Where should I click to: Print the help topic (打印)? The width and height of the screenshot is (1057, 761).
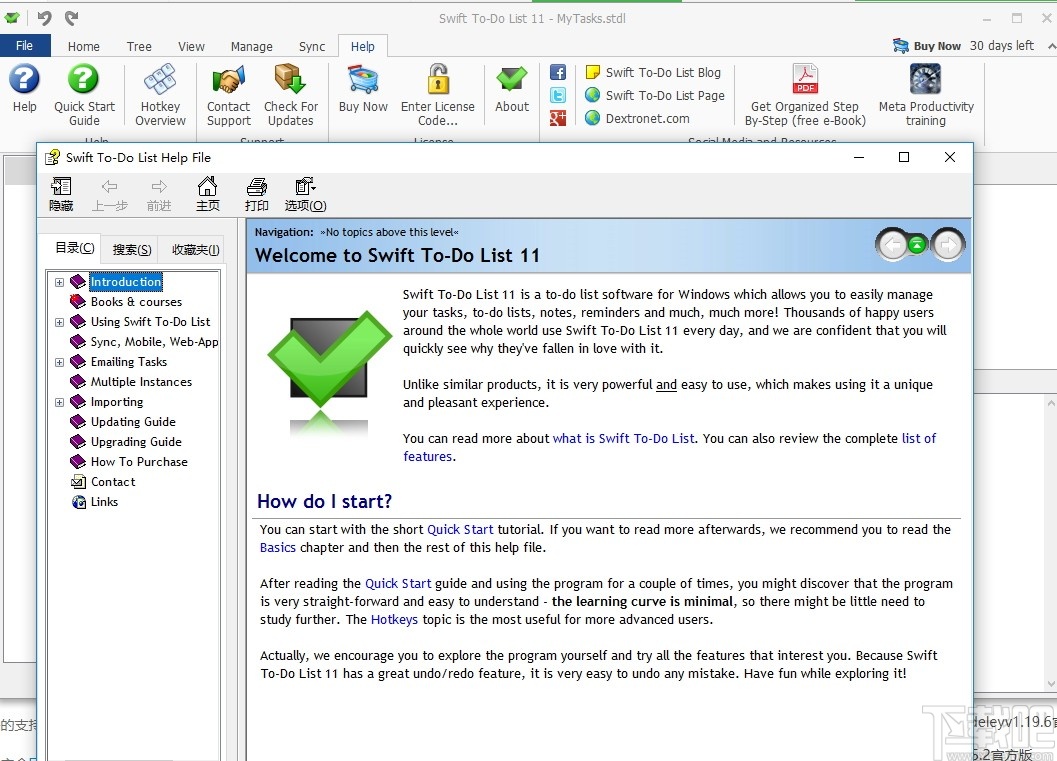pos(256,194)
